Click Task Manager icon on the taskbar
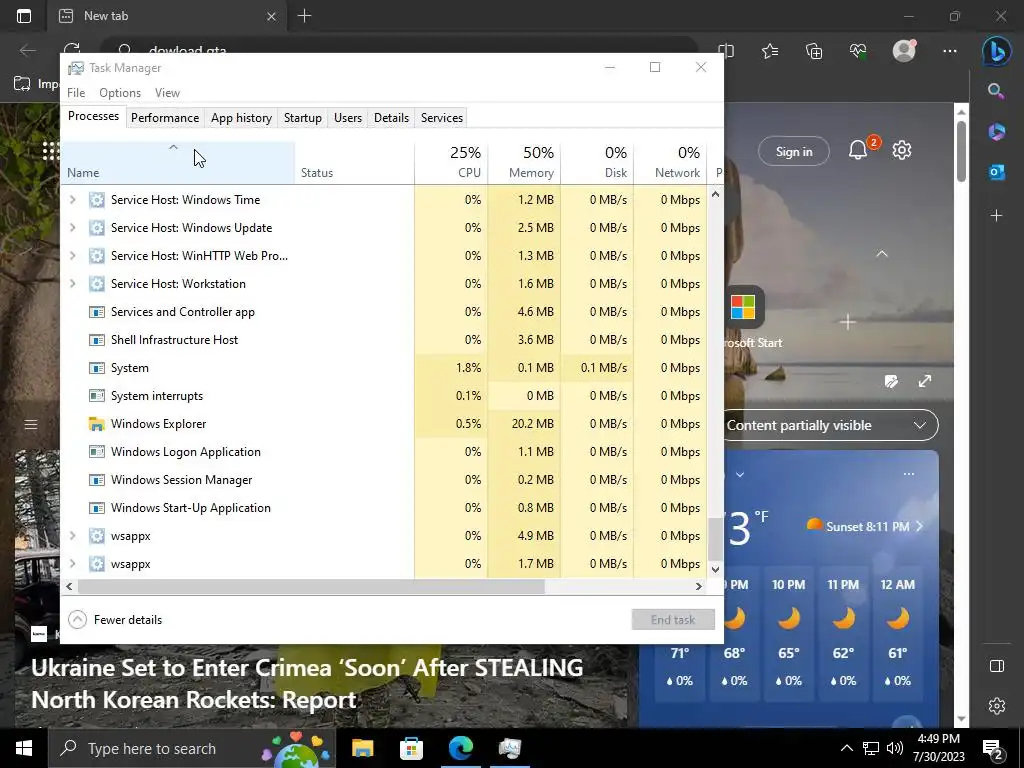Image resolution: width=1024 pixels, height=768 pixels. point(509,748)
